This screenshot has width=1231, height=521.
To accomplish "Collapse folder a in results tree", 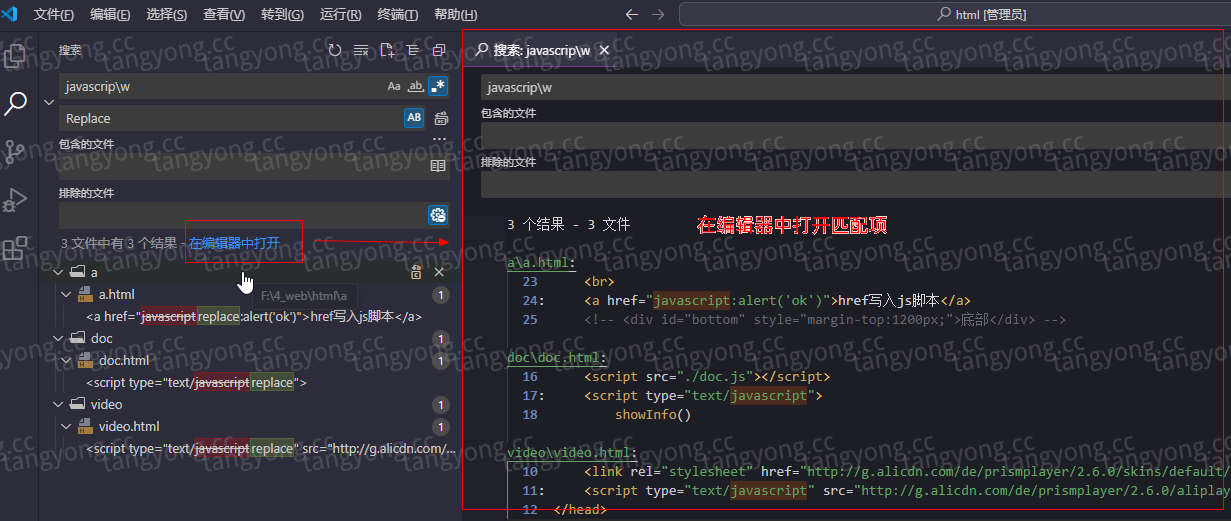I will [58, 272].
